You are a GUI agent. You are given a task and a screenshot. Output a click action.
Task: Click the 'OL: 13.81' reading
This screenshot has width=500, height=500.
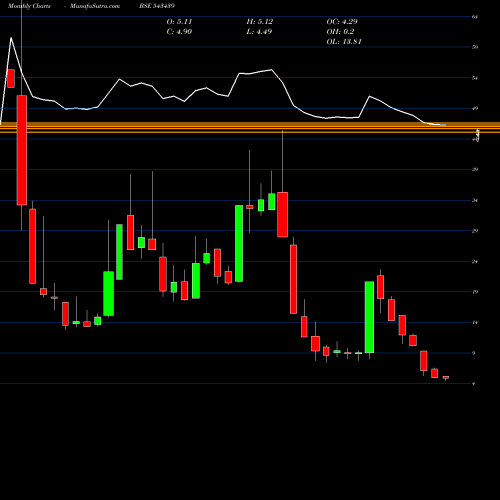coord(344,42)
